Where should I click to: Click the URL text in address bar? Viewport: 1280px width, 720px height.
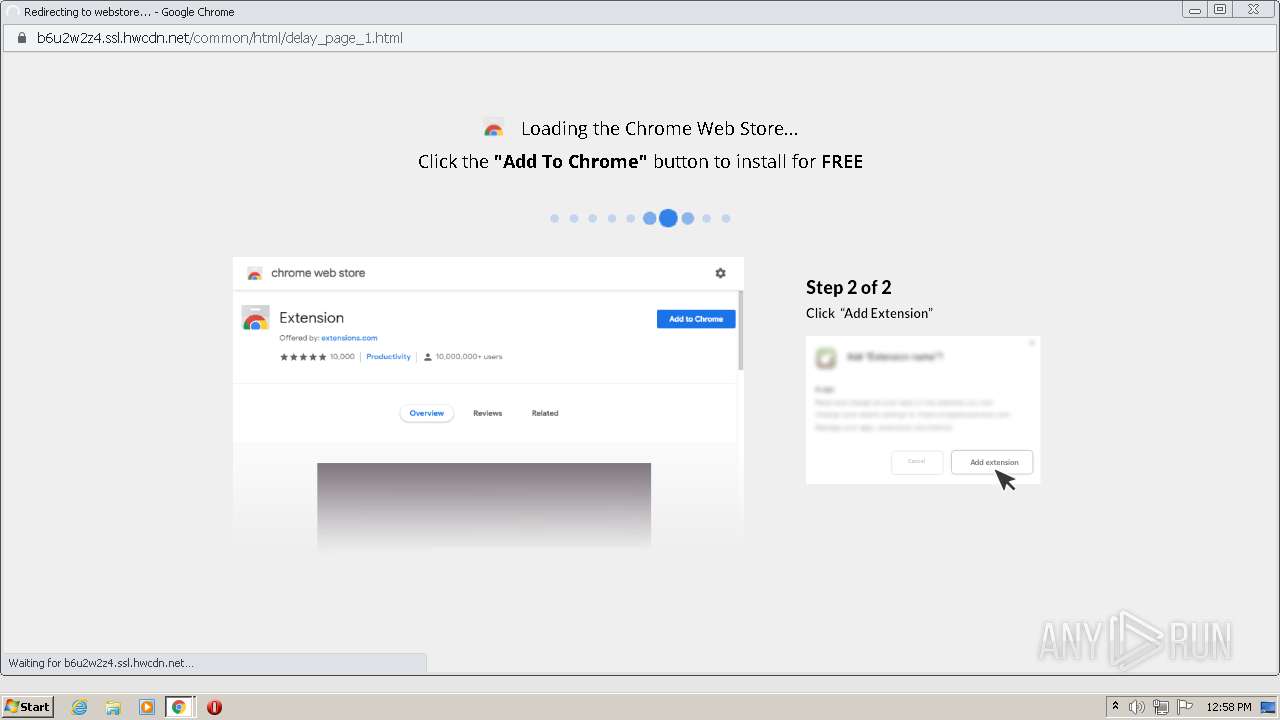point(220,38)
